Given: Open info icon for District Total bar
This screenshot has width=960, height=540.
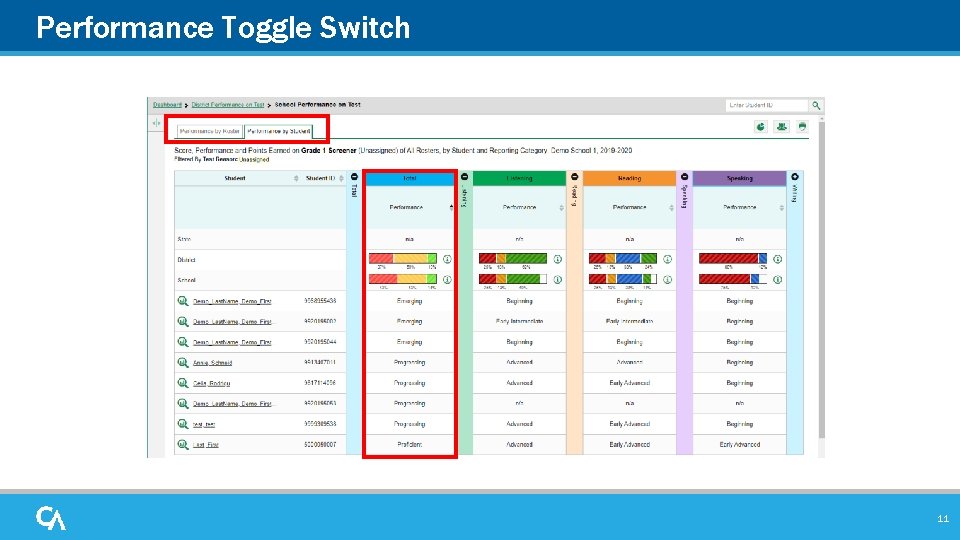Looking at the screenshot, I should point(447,259).
